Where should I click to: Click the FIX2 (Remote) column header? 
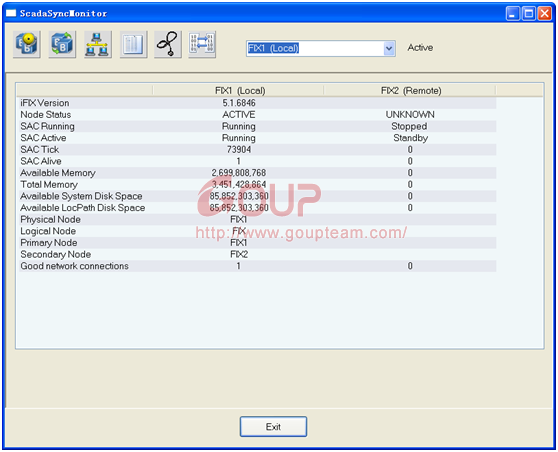click(411, 90)
